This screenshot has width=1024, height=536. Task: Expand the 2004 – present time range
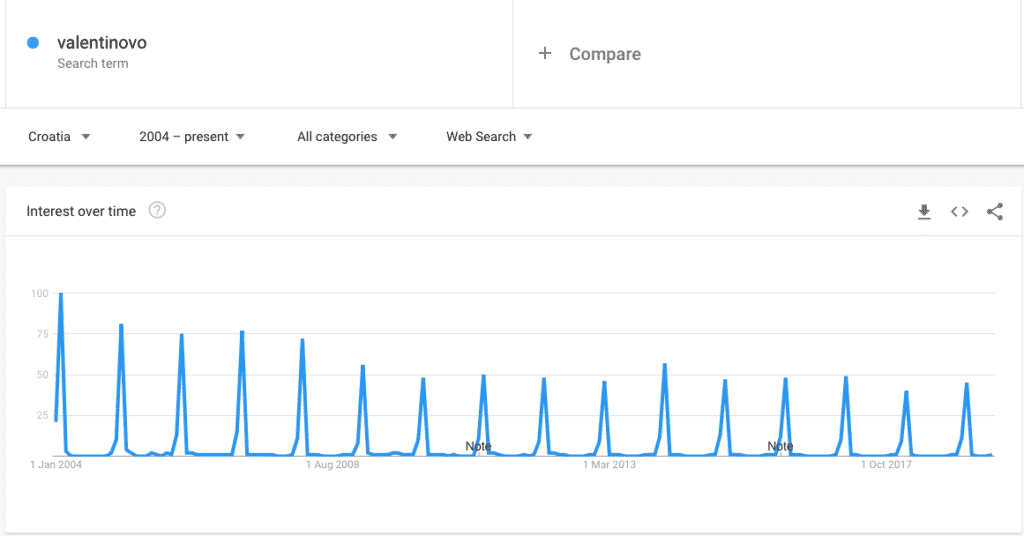[x=192, y=137]
